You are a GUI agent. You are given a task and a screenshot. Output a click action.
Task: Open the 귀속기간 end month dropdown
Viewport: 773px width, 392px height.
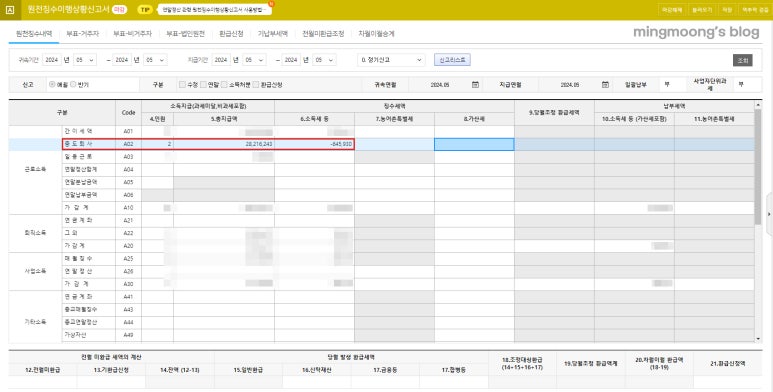coord(155,60)
